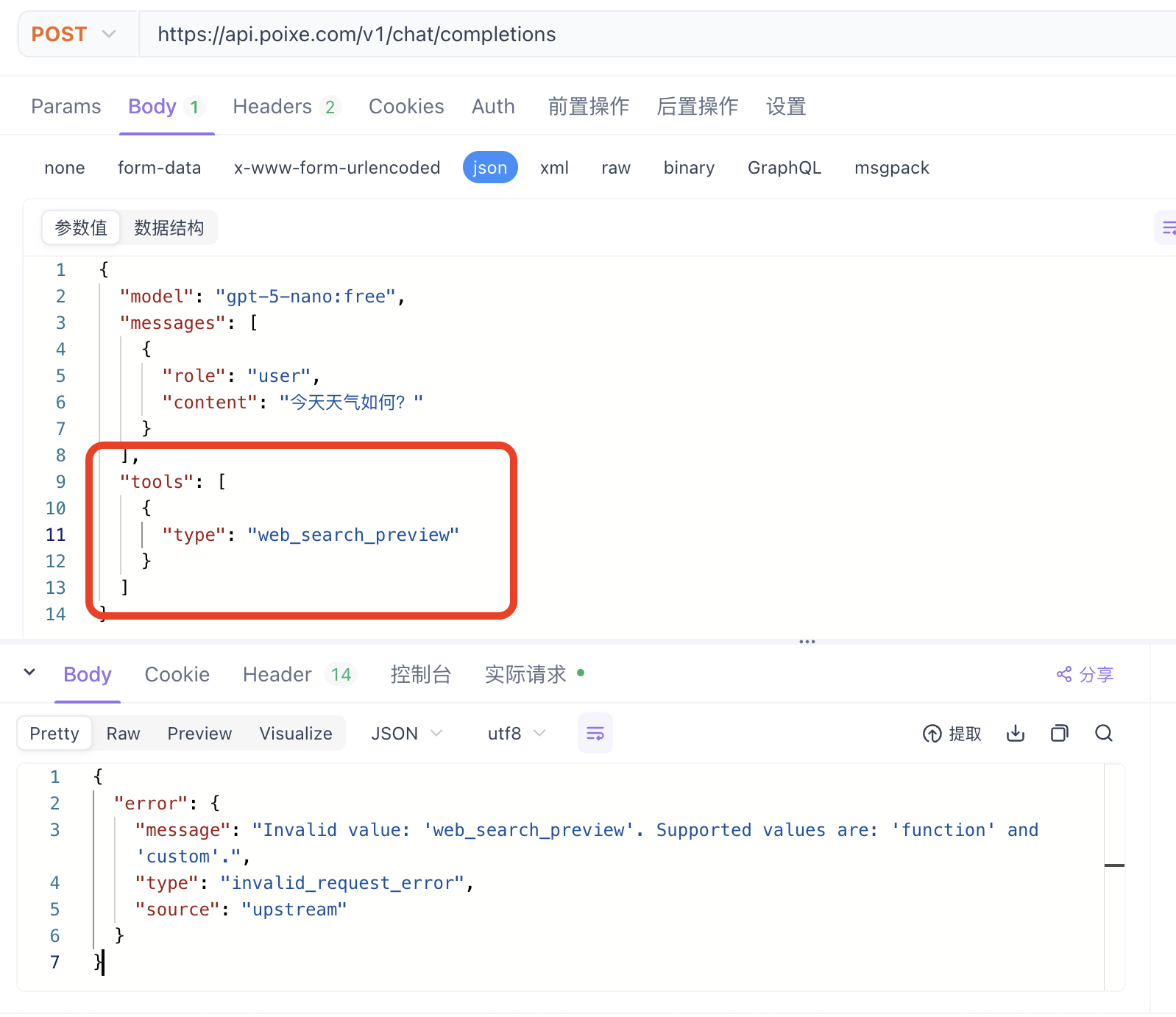Switch to 数据结构 view

169,228
